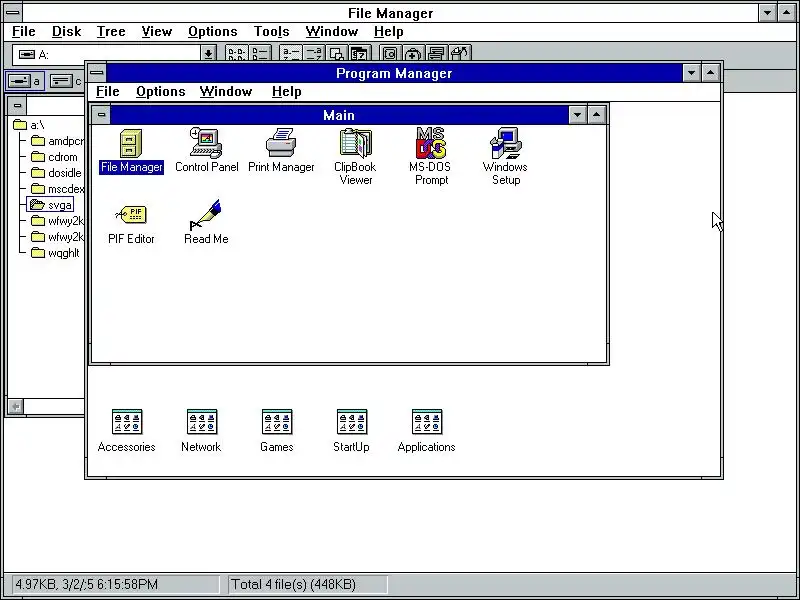This screenshot has height=600, width=800.
Task: Click File Manager's name-only view toolbar icon
Action: click(x=237, y=53)
